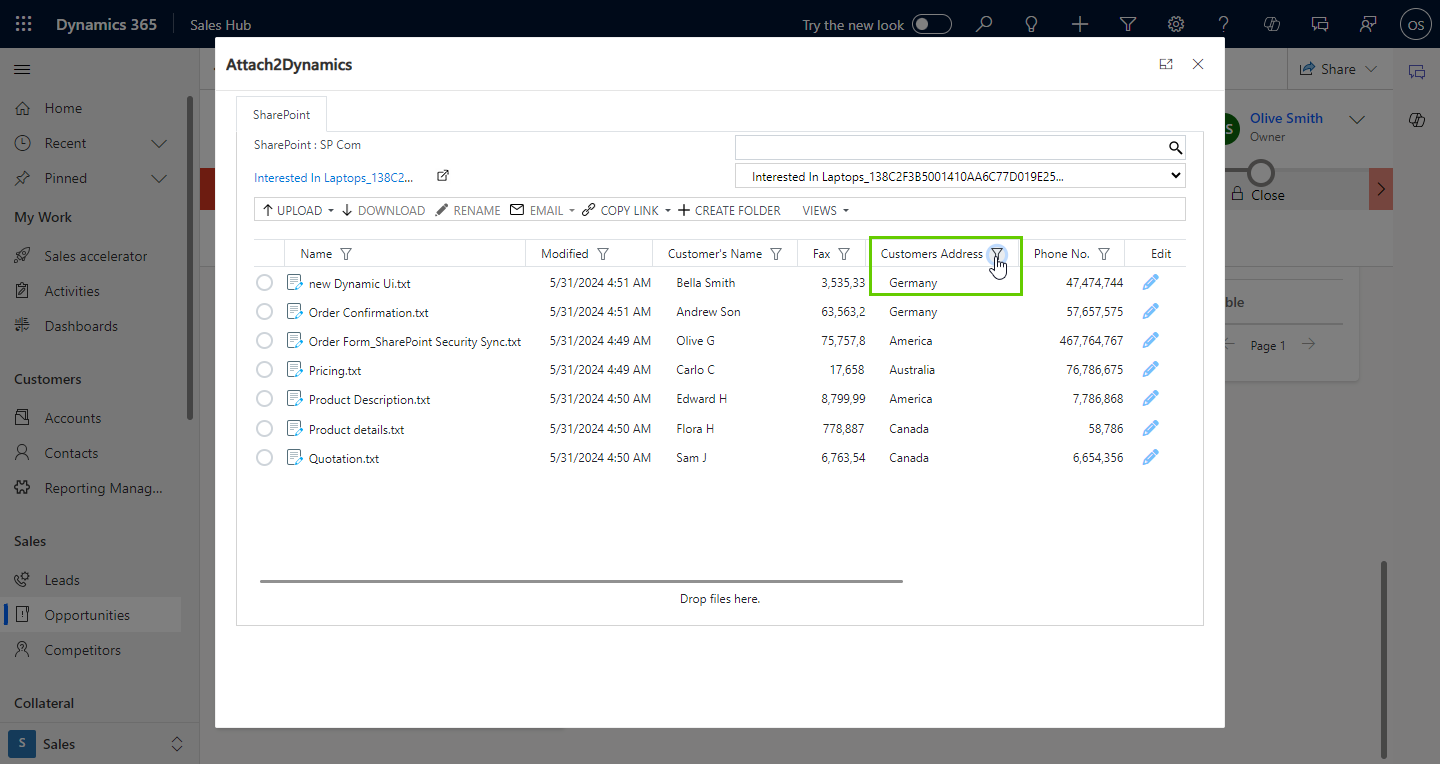Click the horizontal scrollbar under the file list
Viewport: 1440px width, 764px height.
[x=581, y=581]
